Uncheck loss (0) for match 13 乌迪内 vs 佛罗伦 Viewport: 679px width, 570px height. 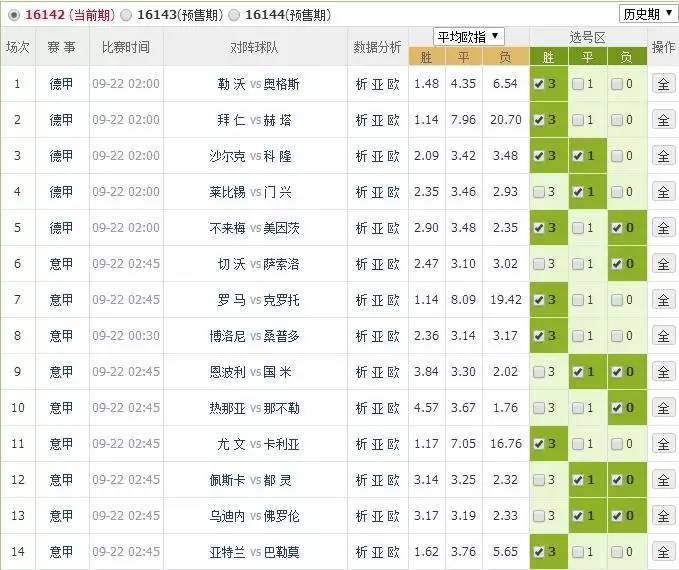(x=617, y=515)
